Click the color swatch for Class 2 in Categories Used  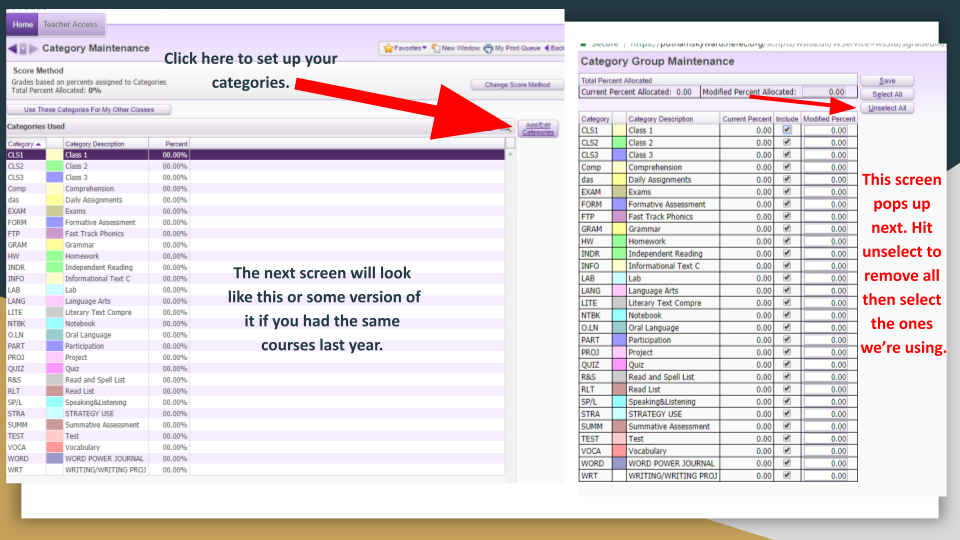[54, 166]
